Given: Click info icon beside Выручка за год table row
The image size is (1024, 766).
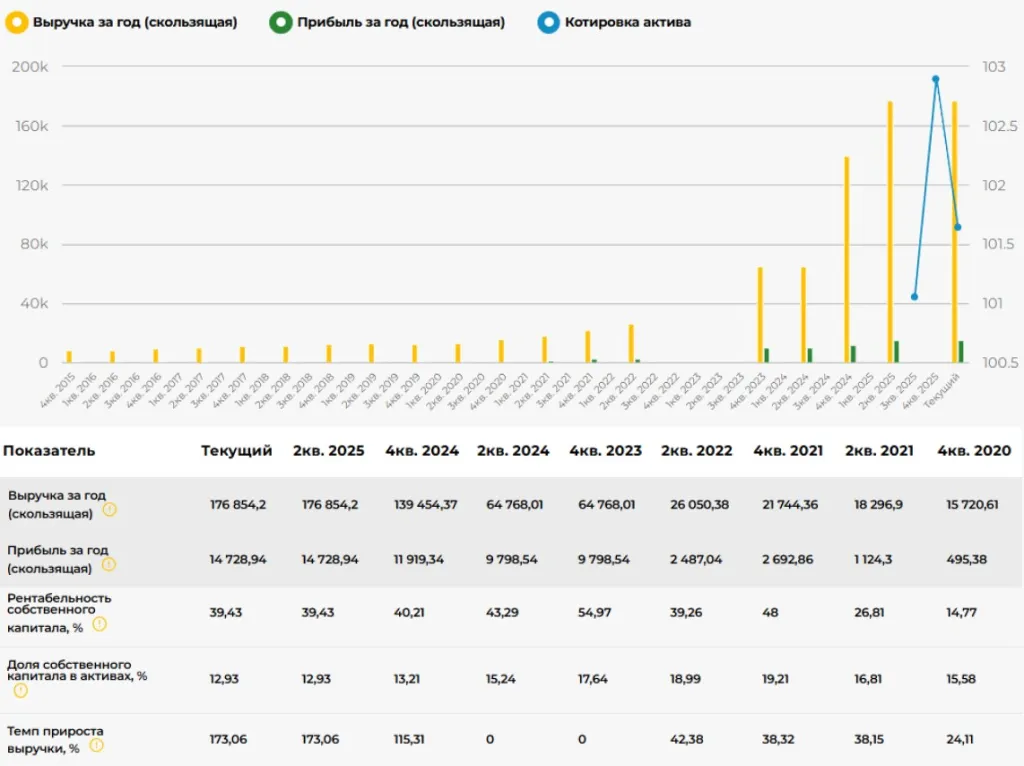Looking at the screenshot, I should pyautogui.click(x=110, y=509).
